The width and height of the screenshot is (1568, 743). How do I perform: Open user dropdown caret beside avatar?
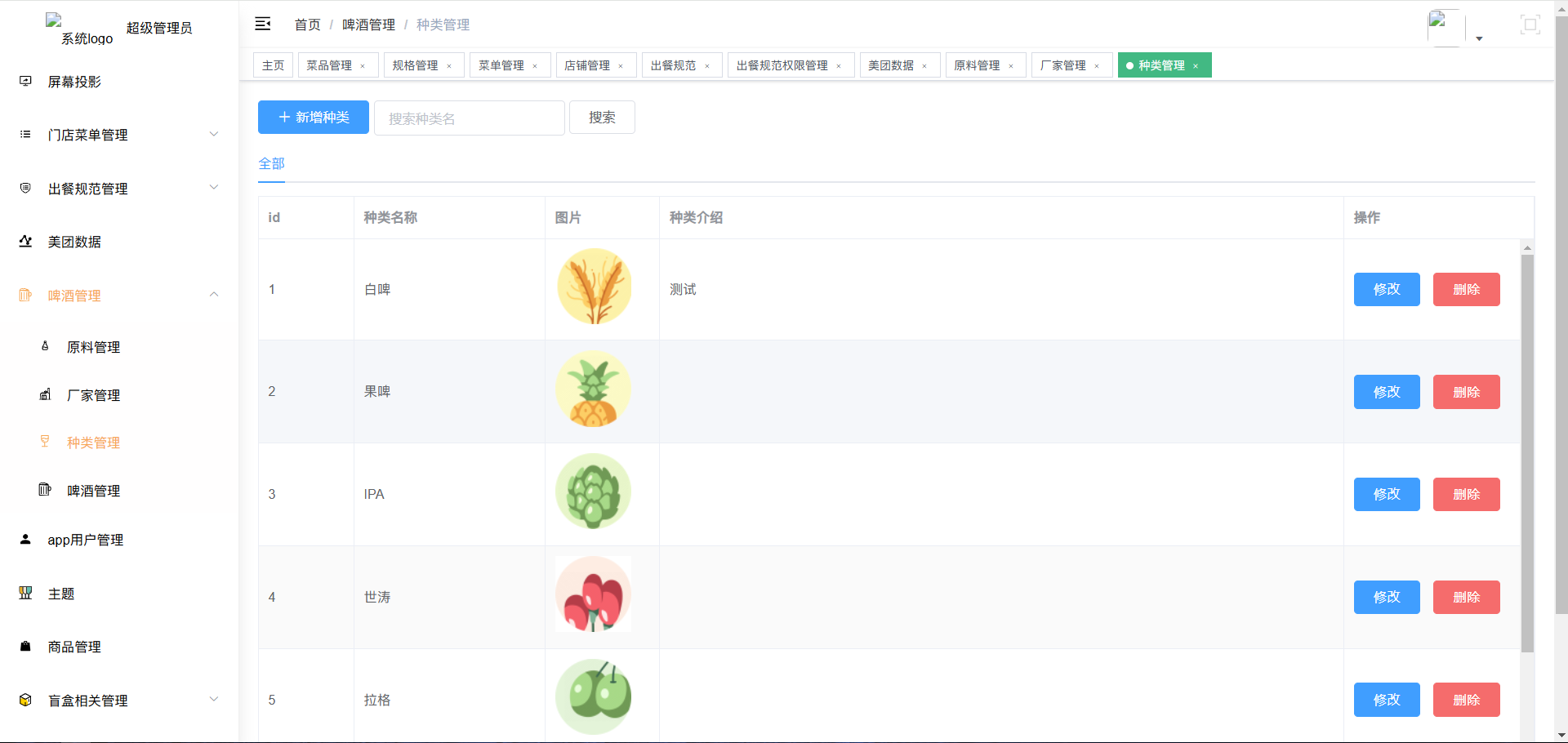pyautogui.click(x=1479, y=38)
